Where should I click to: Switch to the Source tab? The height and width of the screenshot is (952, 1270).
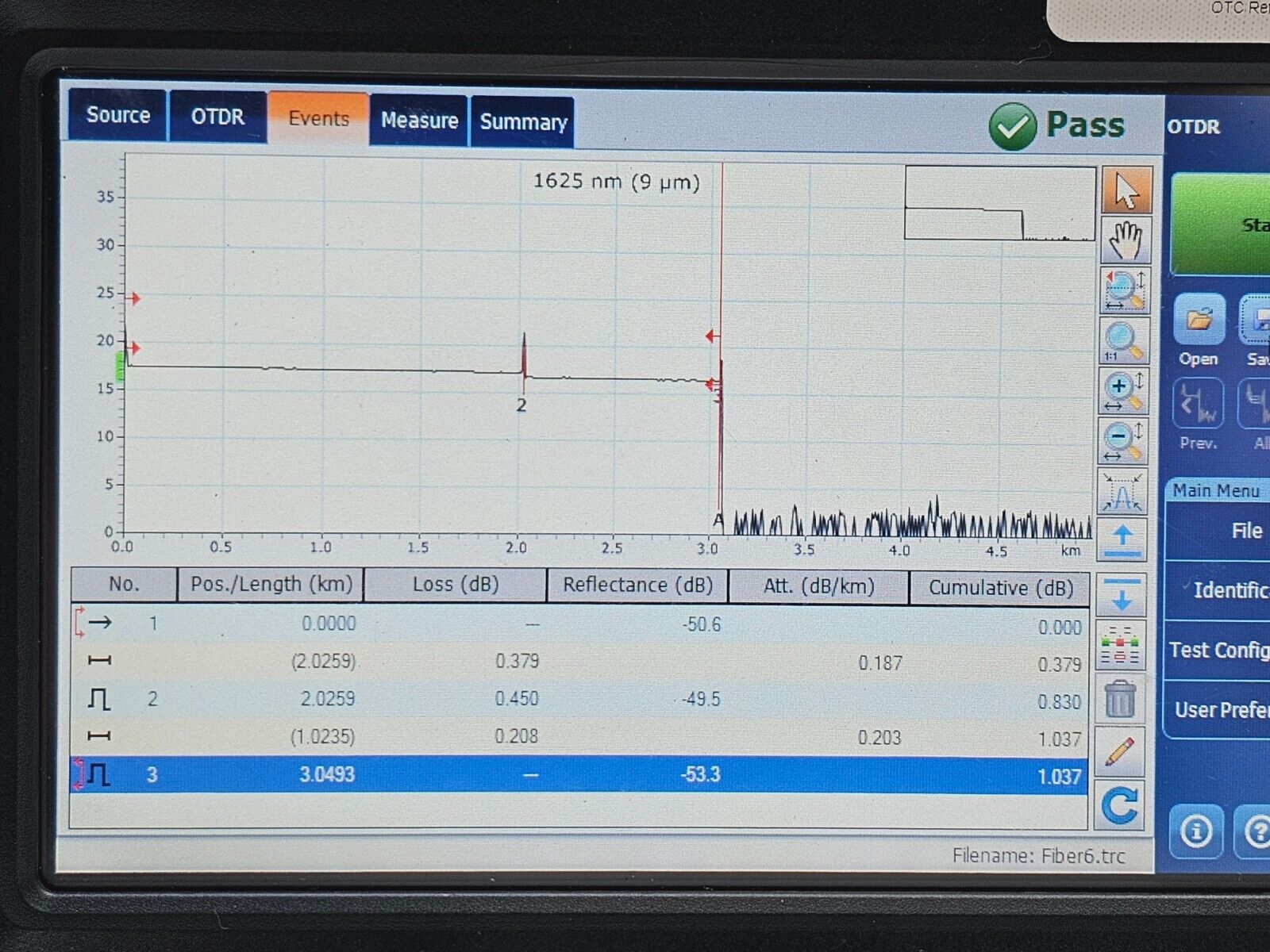tap(117, 116)
